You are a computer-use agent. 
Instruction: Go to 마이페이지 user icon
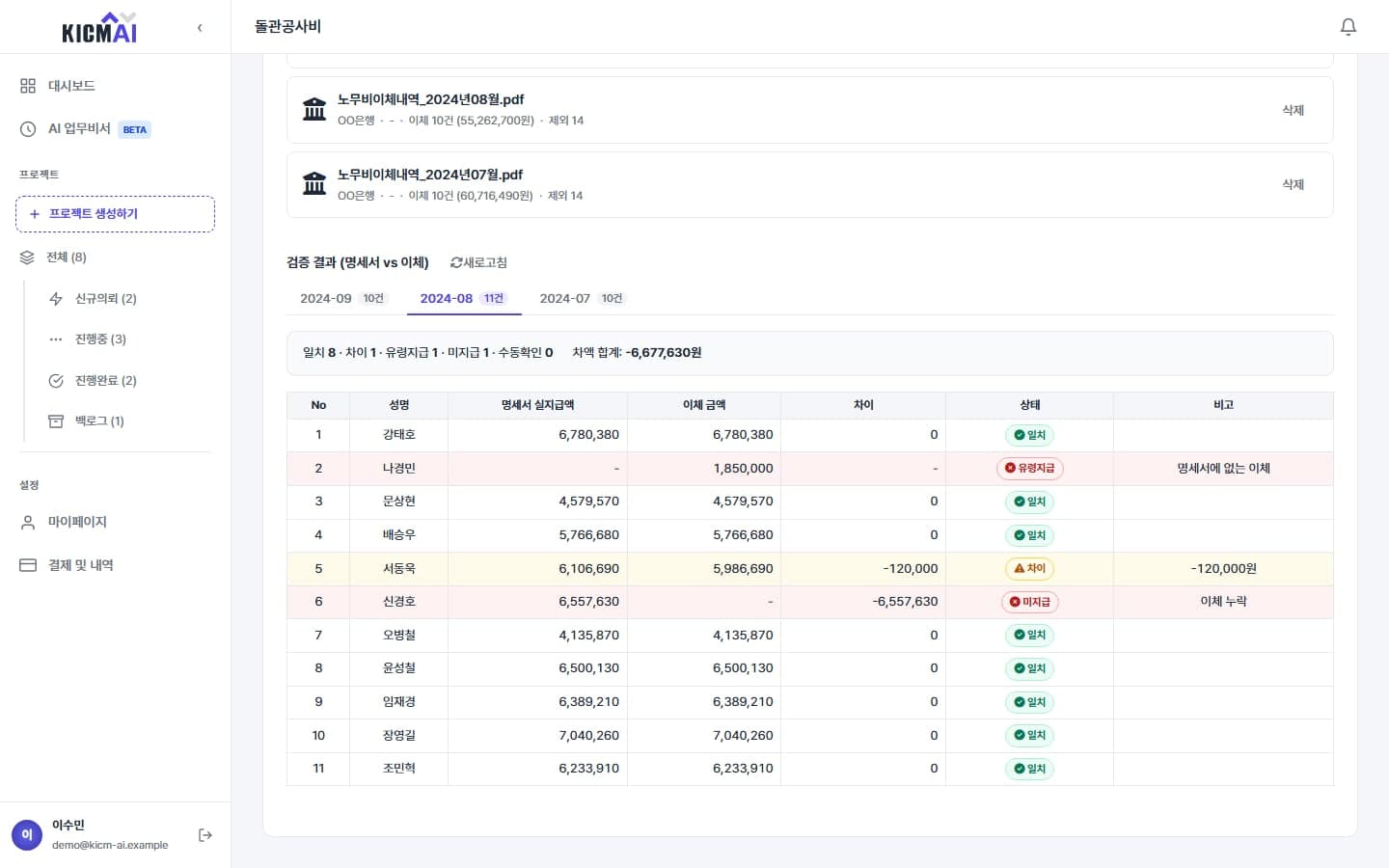[x=28, y=522]
